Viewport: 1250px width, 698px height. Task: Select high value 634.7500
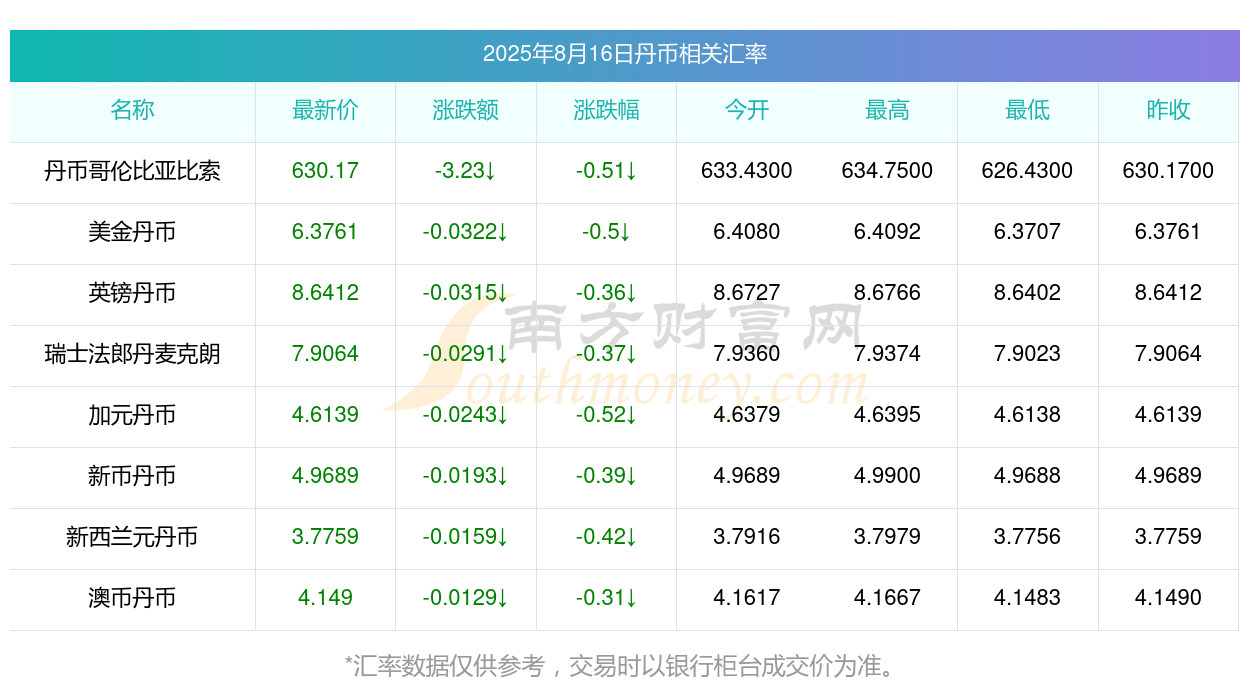coord(888,171)
